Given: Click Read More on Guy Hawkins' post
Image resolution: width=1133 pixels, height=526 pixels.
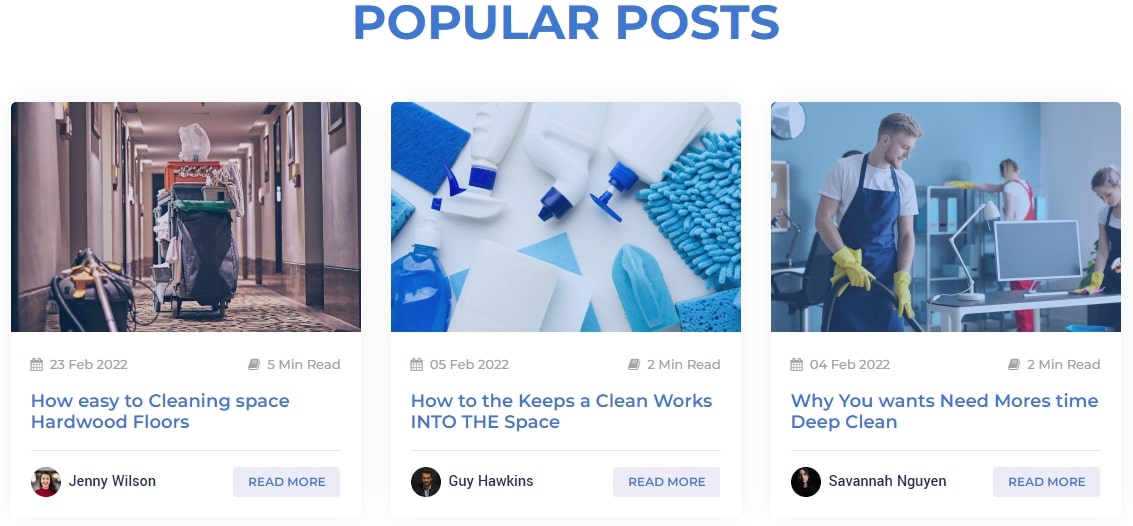Looking at the screenshot, I should 667,482.
